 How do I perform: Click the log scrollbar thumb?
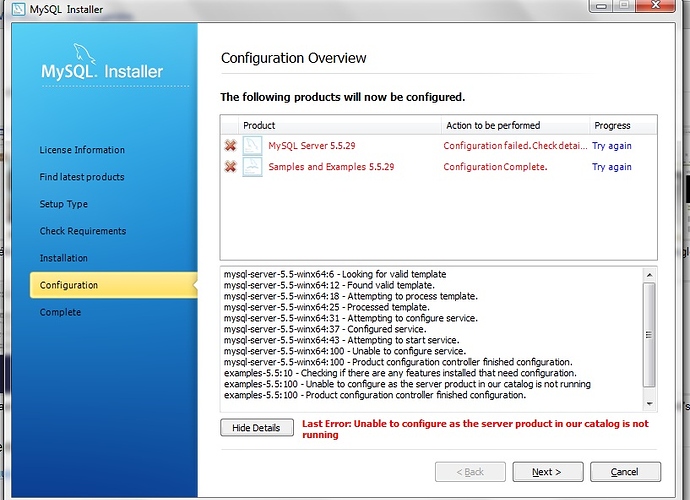point(649,335)
